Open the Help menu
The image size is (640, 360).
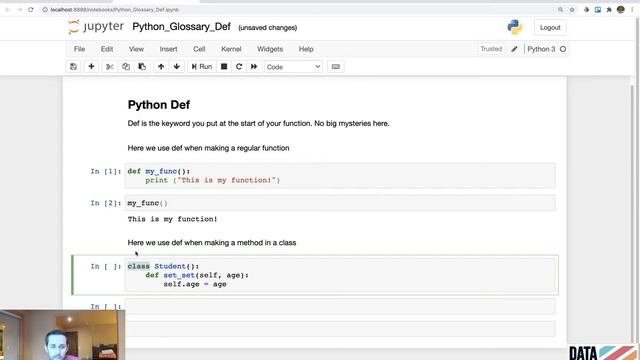pos(306,49)
